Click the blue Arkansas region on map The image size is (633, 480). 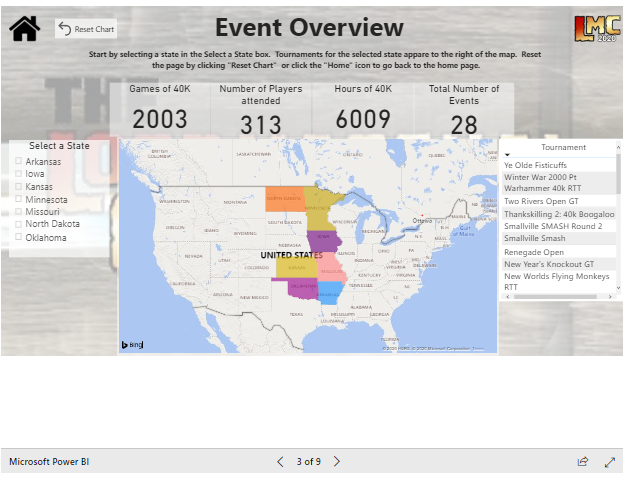point(329,292)
